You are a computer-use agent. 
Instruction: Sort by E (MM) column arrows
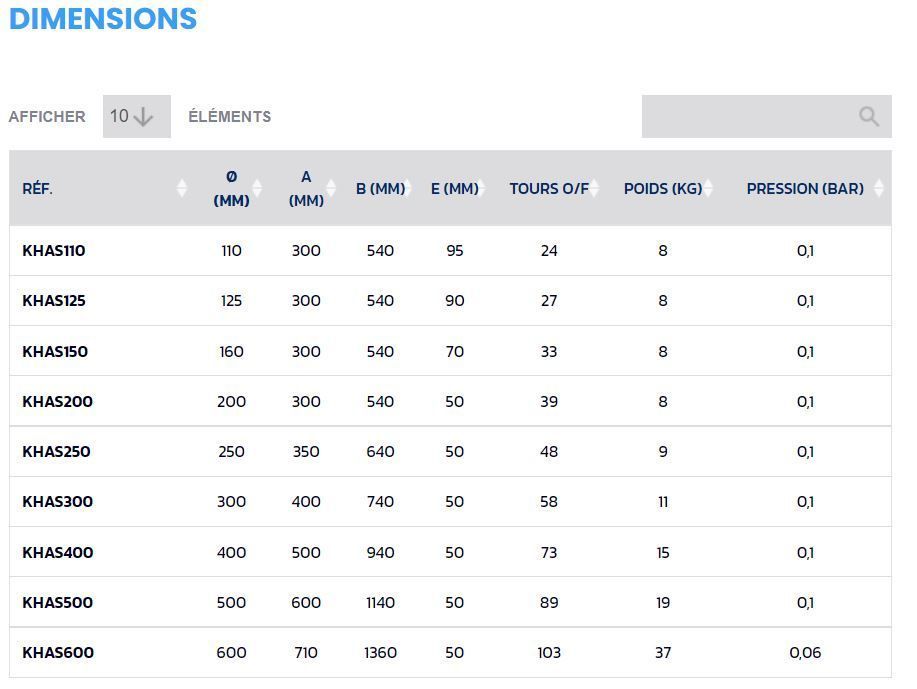coord(482,188)
